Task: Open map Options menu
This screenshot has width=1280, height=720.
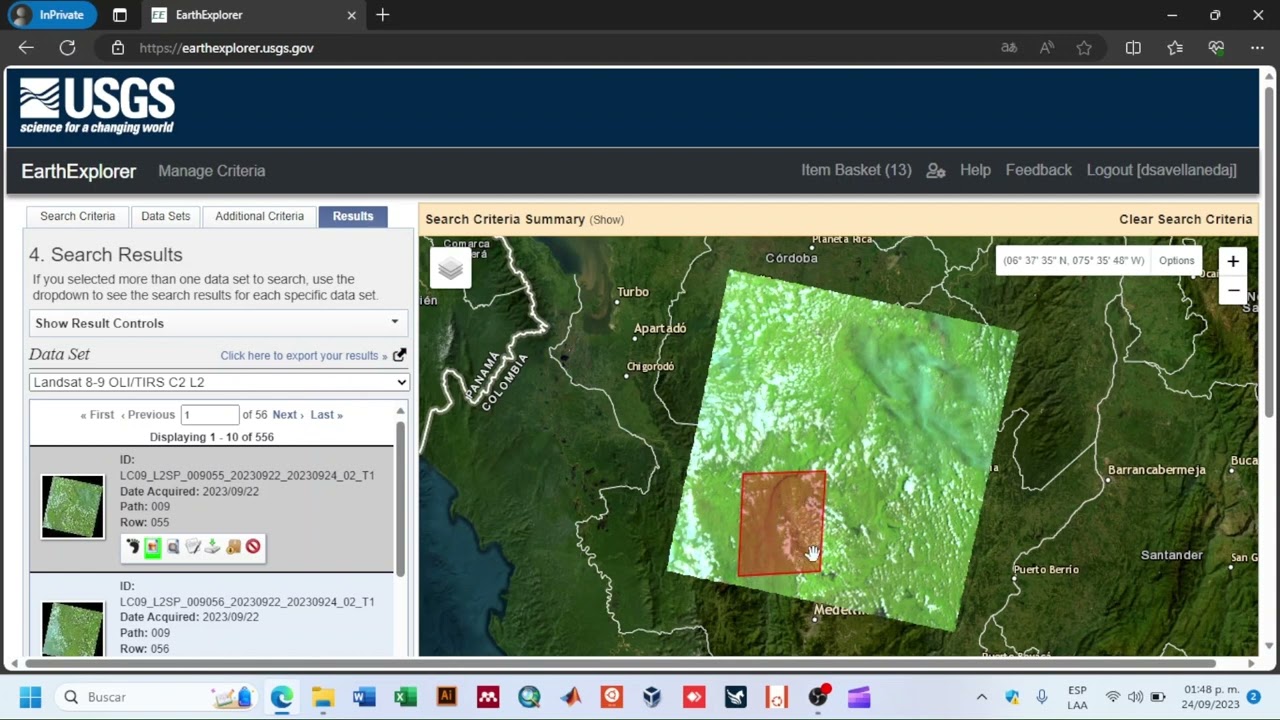Action: (1176, 261)
